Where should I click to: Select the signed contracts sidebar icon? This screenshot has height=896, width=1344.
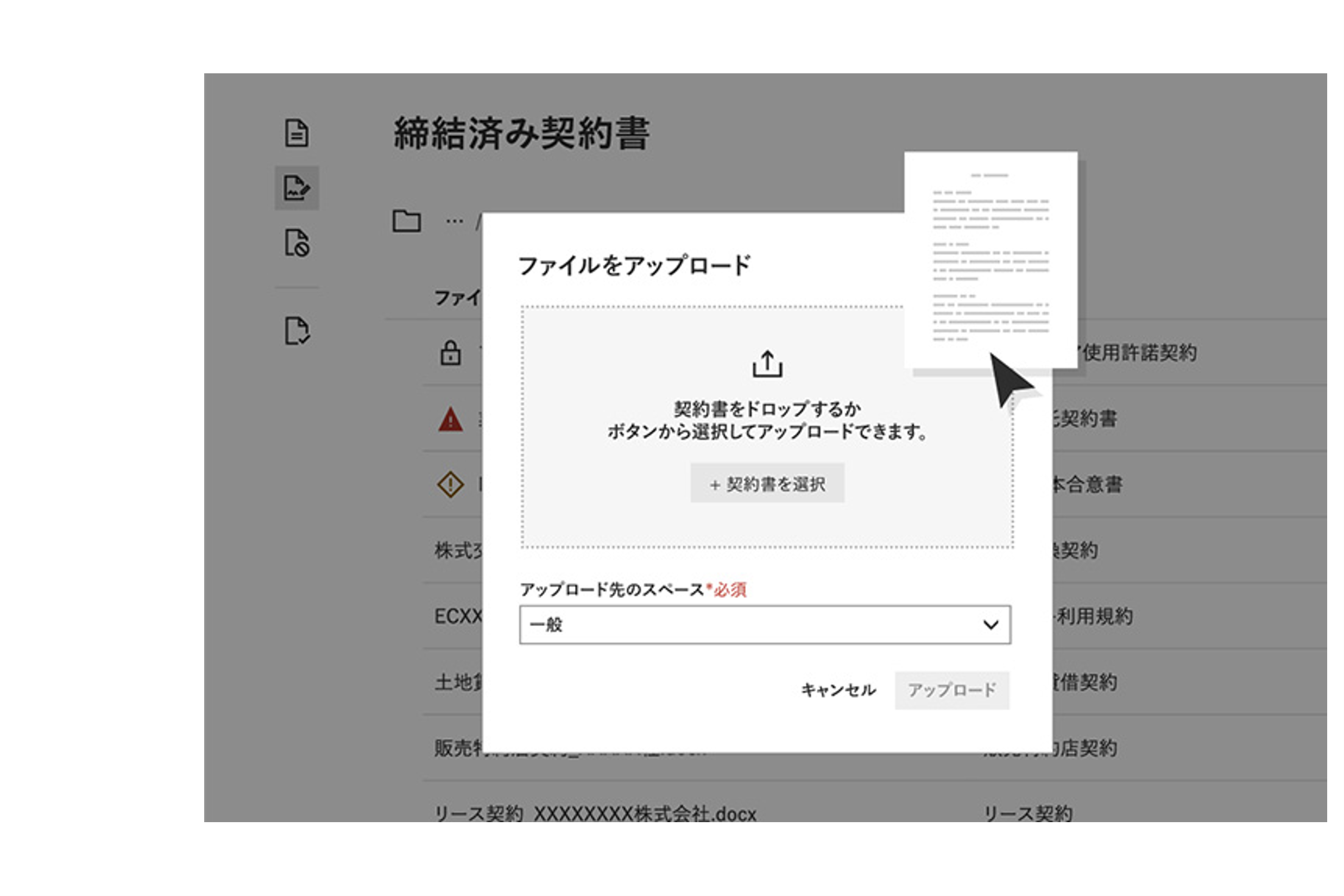(296, 188)
